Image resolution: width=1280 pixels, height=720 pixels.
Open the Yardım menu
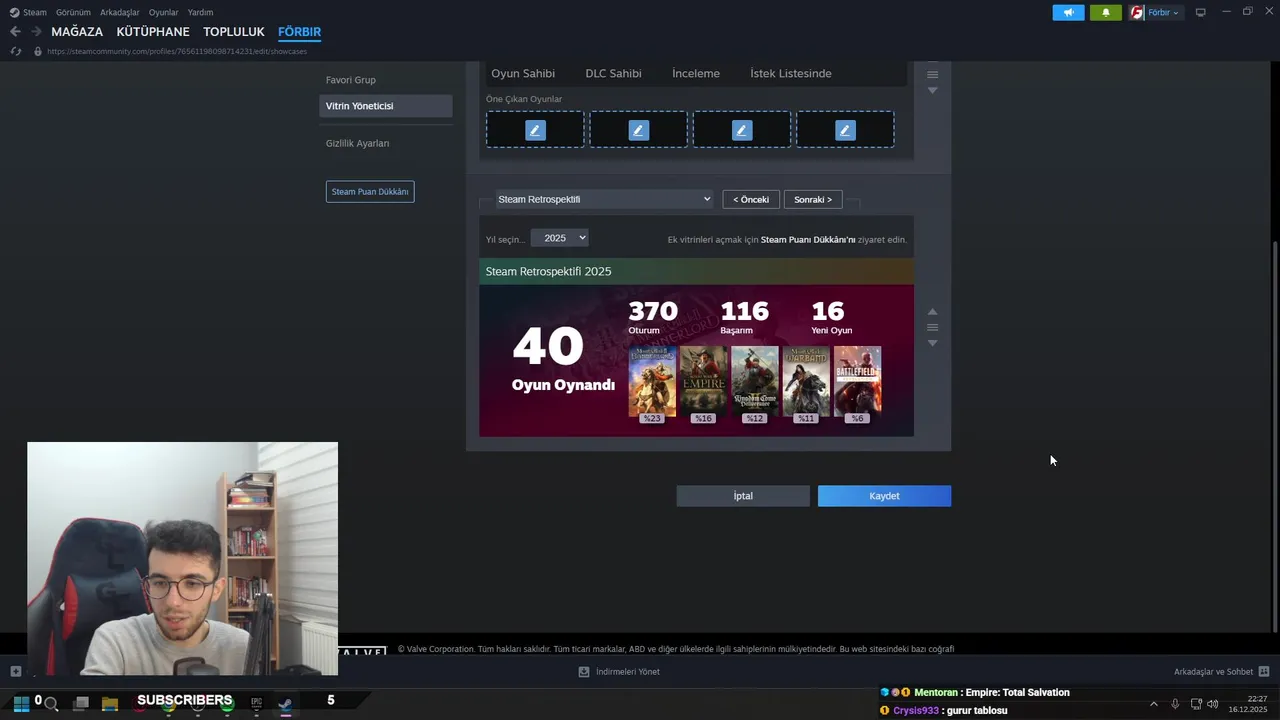(x=200, y=13)
